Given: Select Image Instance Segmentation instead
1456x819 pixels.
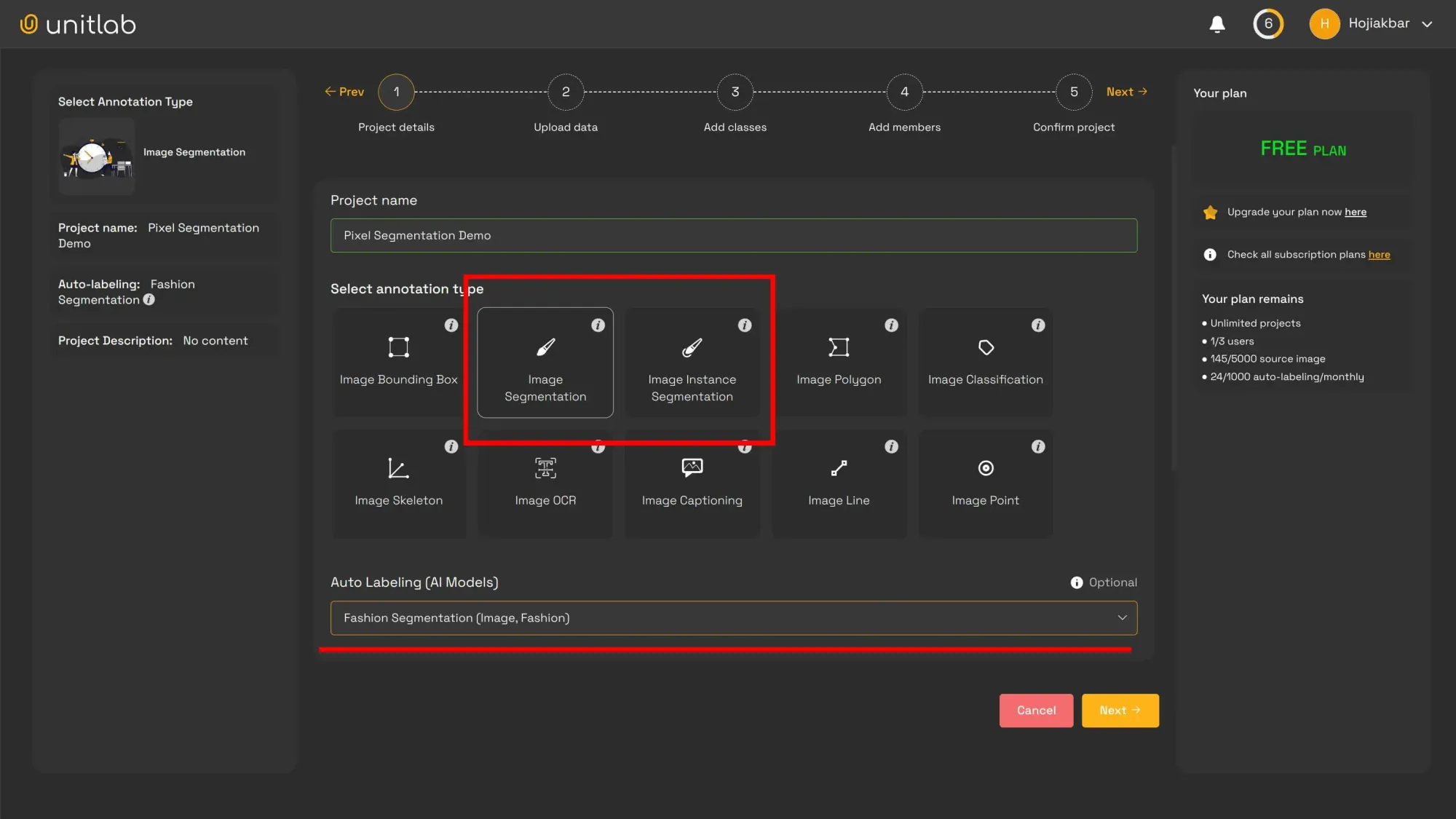Looking at the screenshot, I should click(x=692, y=363).
